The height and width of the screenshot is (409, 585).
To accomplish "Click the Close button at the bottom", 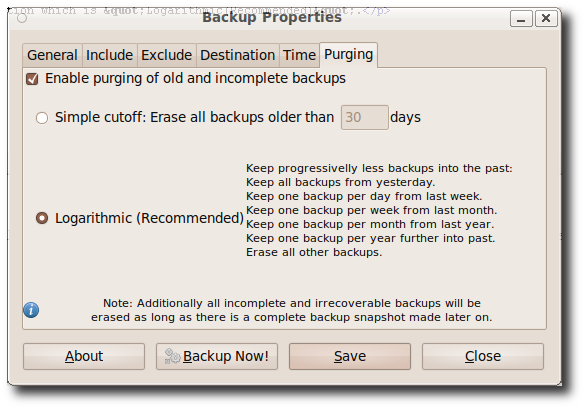I will (483, 356).
